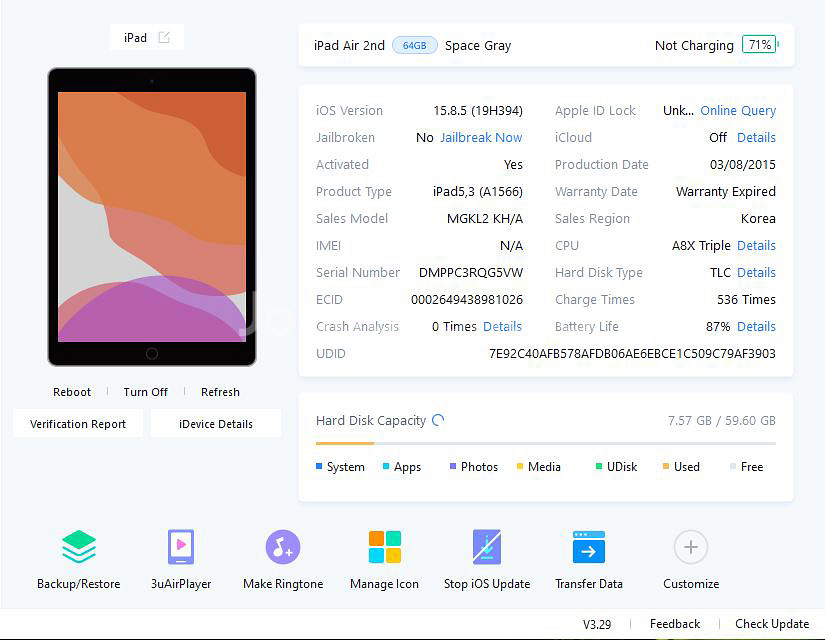Screen dimensions: 825x640
Task: Click the hard disk capacity usage bar
Action: click(545, 443)
